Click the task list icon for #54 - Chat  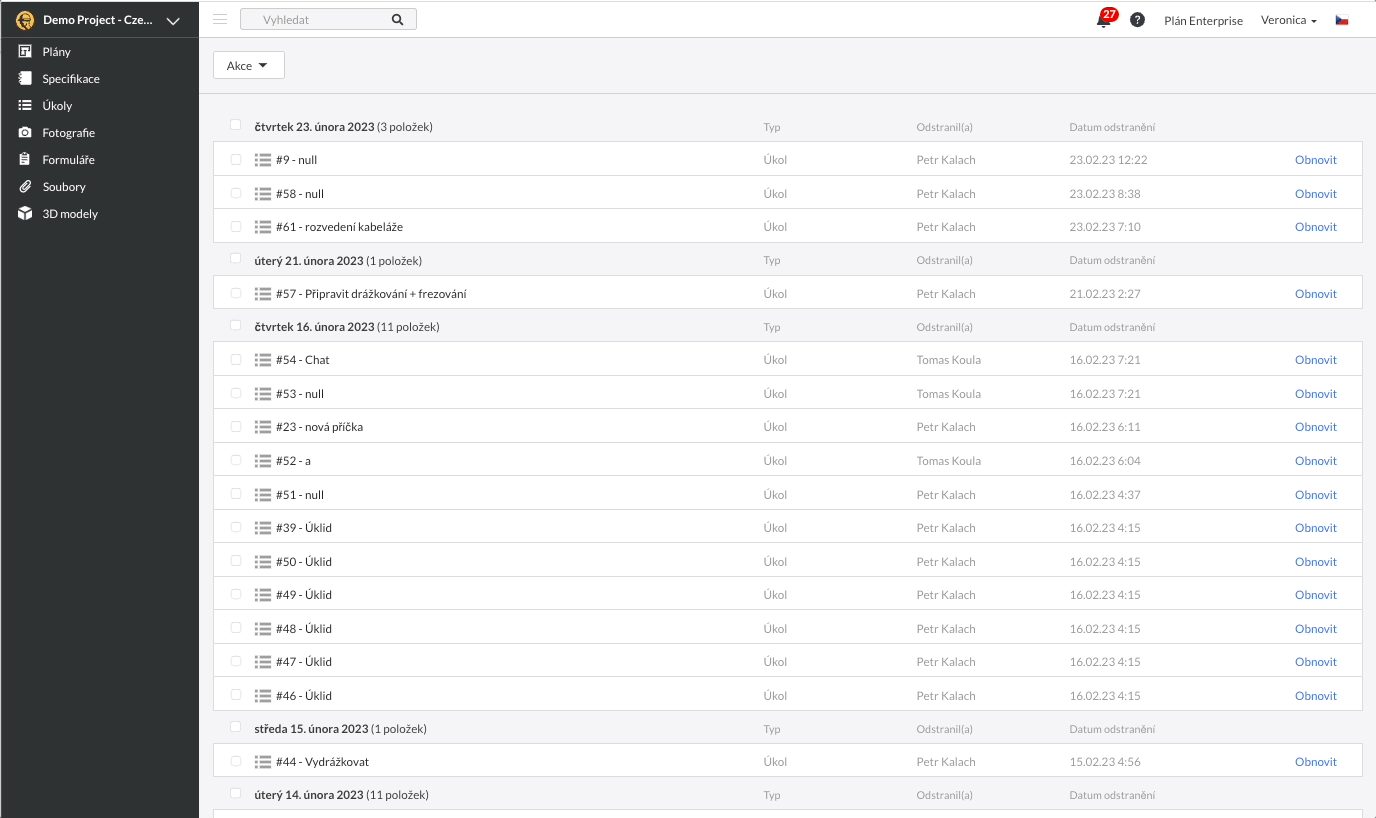click(263, 360)
